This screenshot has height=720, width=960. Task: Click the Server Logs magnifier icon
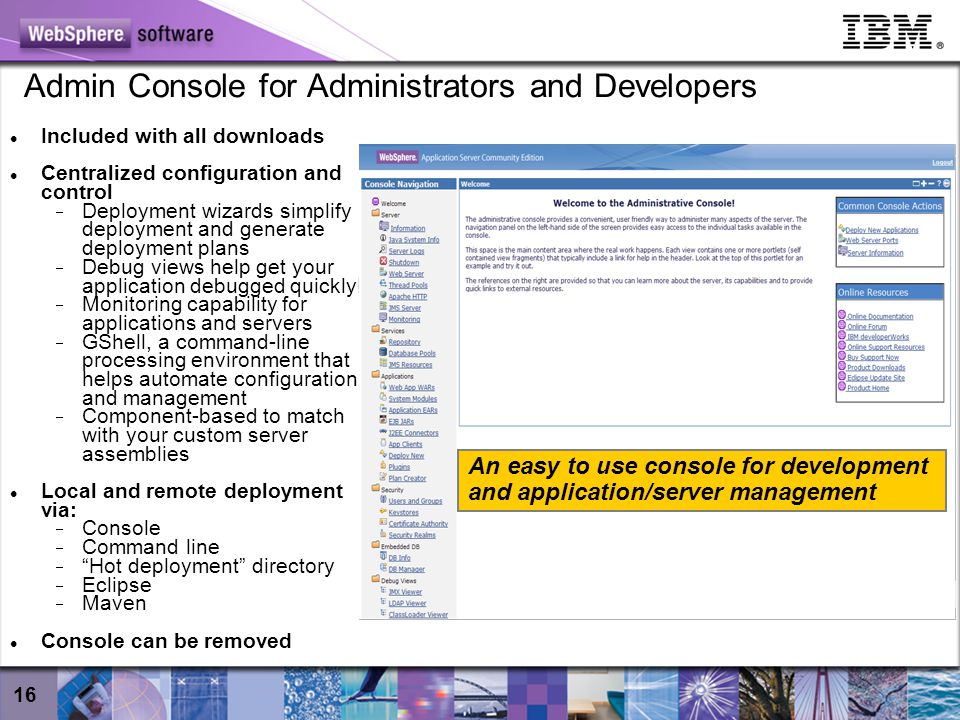(383, 250)
